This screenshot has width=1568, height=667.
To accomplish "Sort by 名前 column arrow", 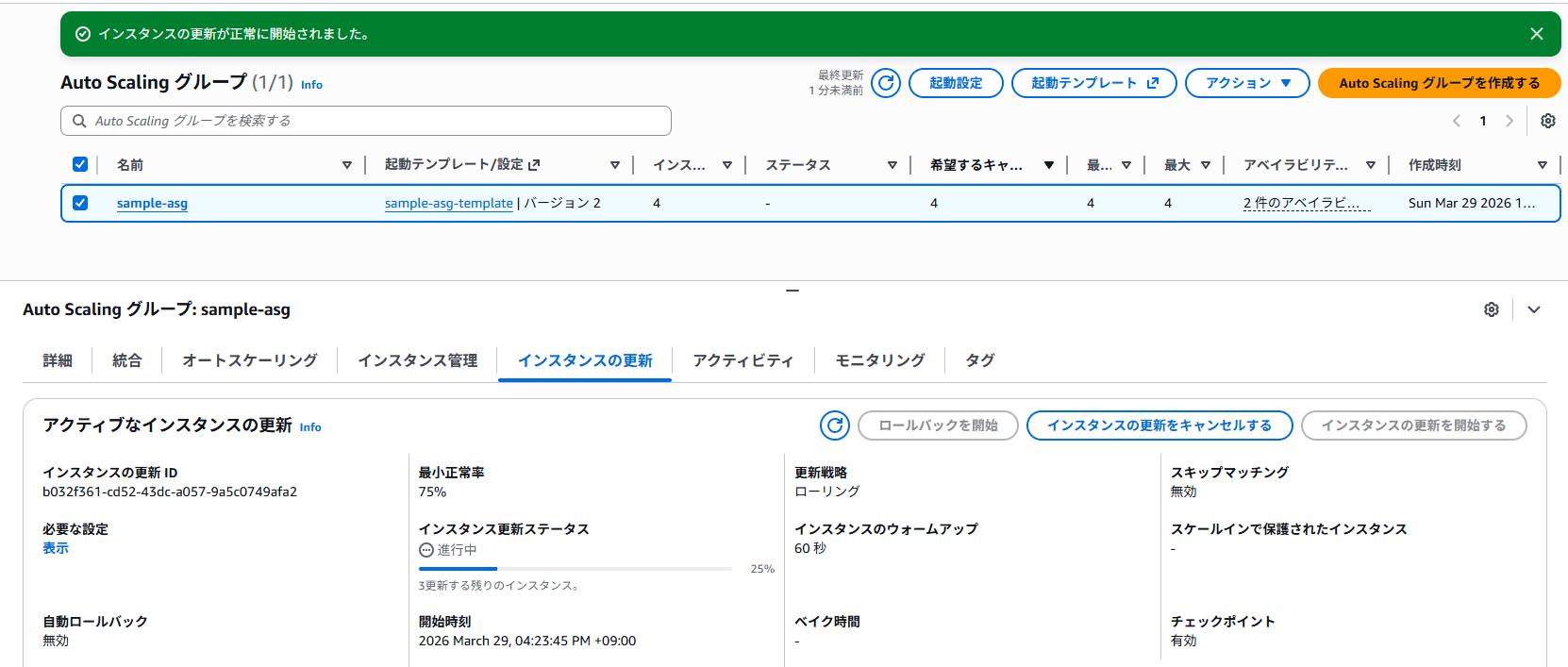I will [x=346, y=165].
